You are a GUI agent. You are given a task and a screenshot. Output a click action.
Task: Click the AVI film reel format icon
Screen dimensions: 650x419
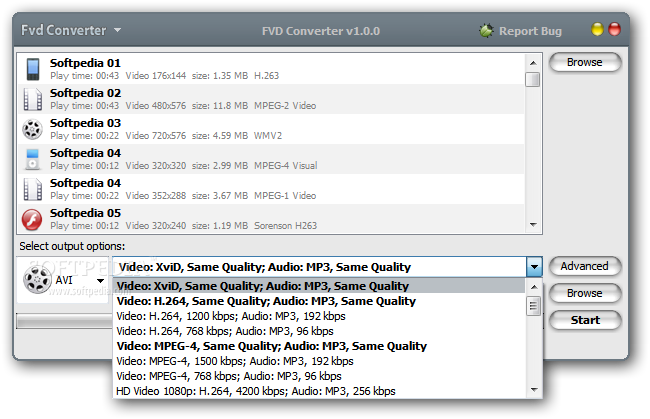pos(37,280)
